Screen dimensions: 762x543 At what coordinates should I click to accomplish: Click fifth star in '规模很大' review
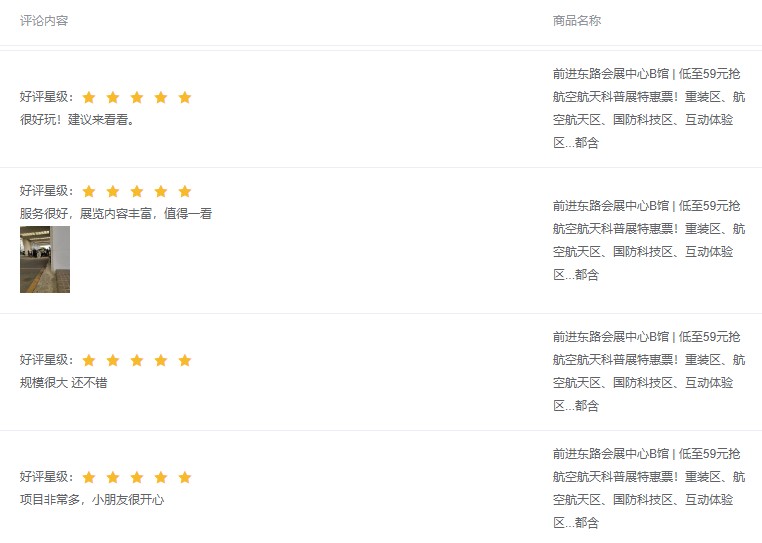coord(185,360)
